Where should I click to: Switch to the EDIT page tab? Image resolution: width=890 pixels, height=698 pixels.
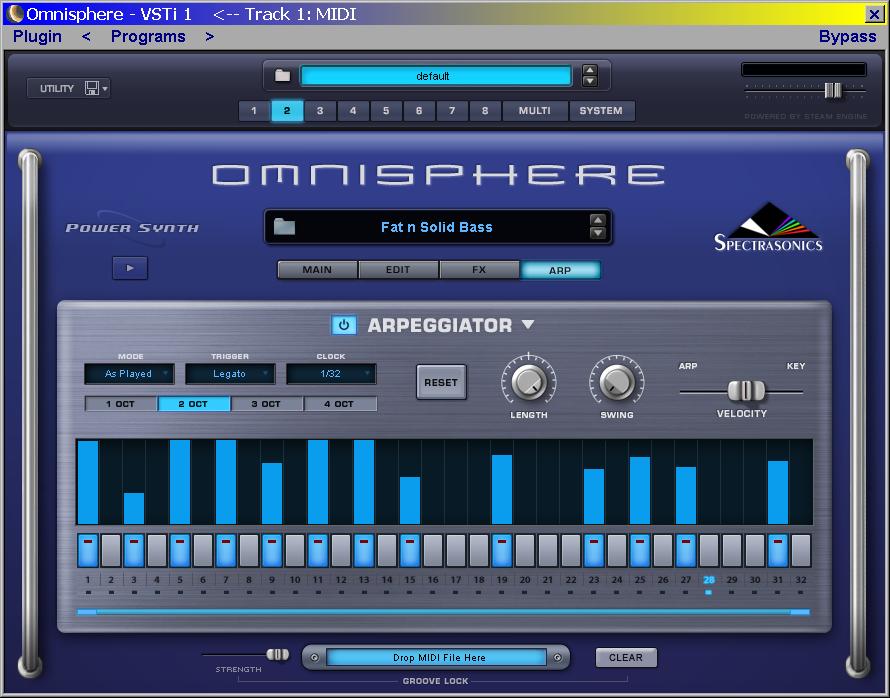click(398, 270)
